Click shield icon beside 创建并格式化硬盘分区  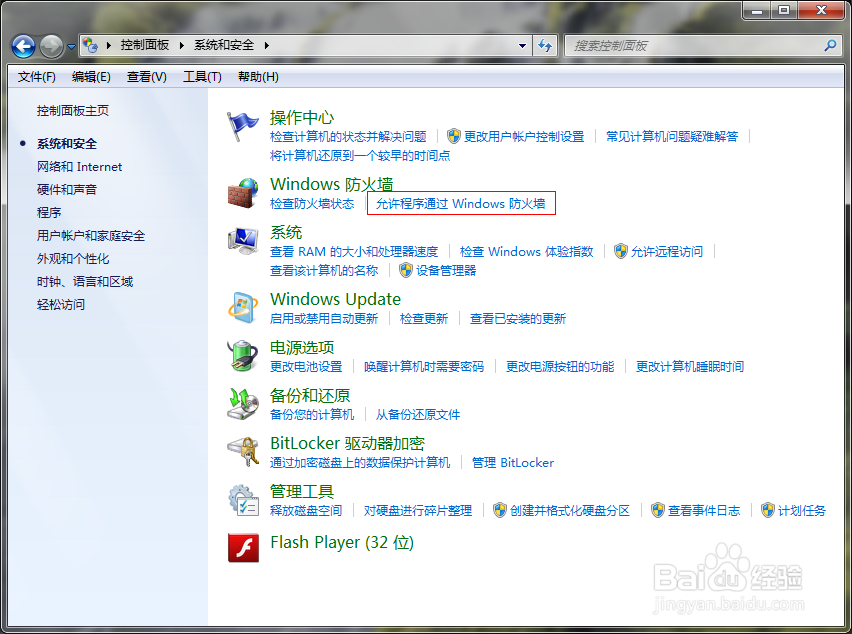point(500,510)
